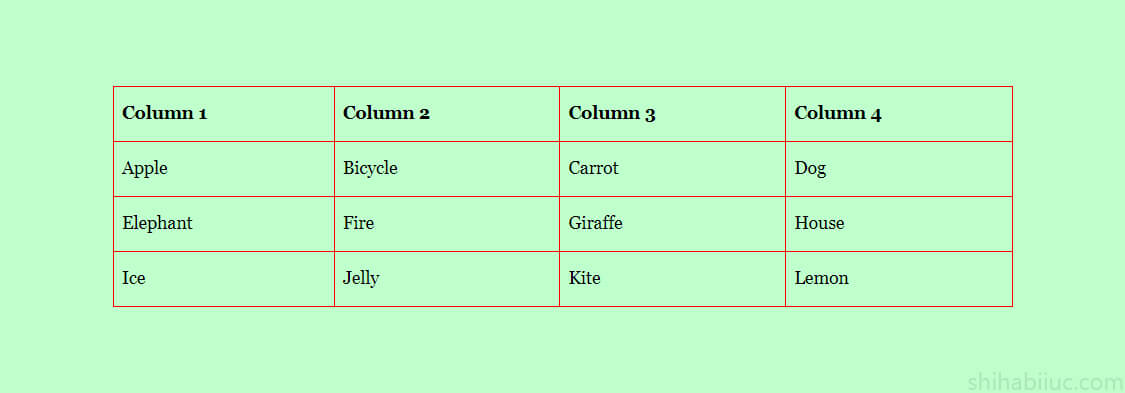Click the Column 2 header cell
The width and height of the screenshot is (1125, 393).
pos(447,114)
